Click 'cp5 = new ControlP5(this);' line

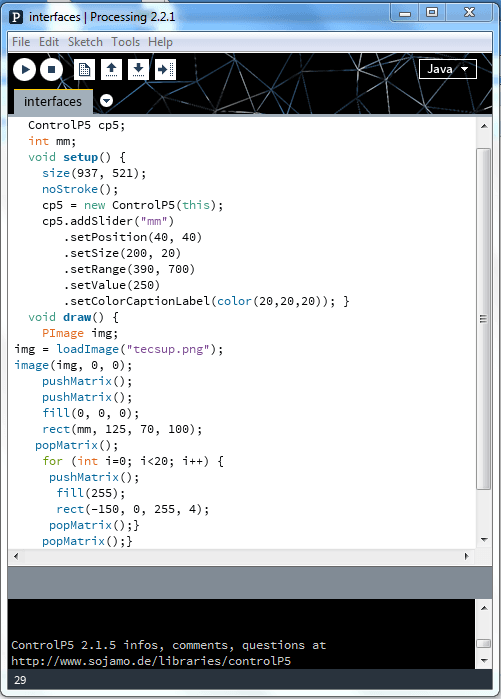coord(132,205)
